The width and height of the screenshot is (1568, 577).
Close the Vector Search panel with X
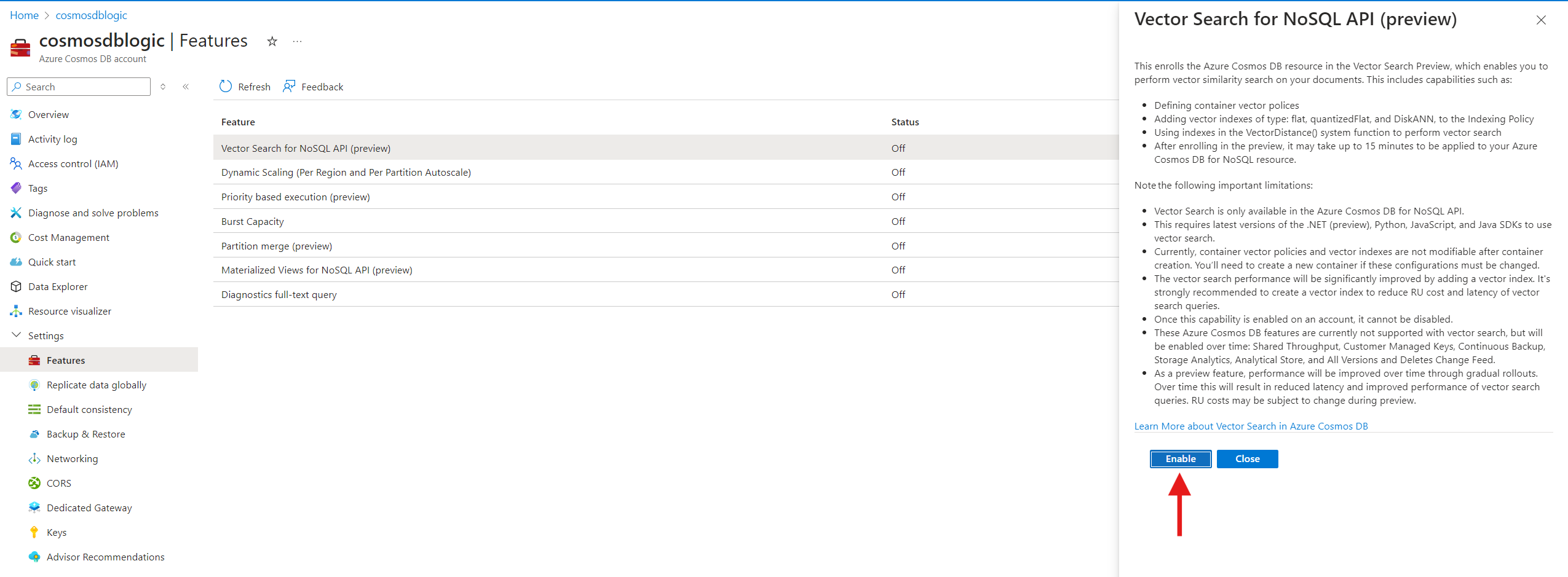click(1540, 20)
